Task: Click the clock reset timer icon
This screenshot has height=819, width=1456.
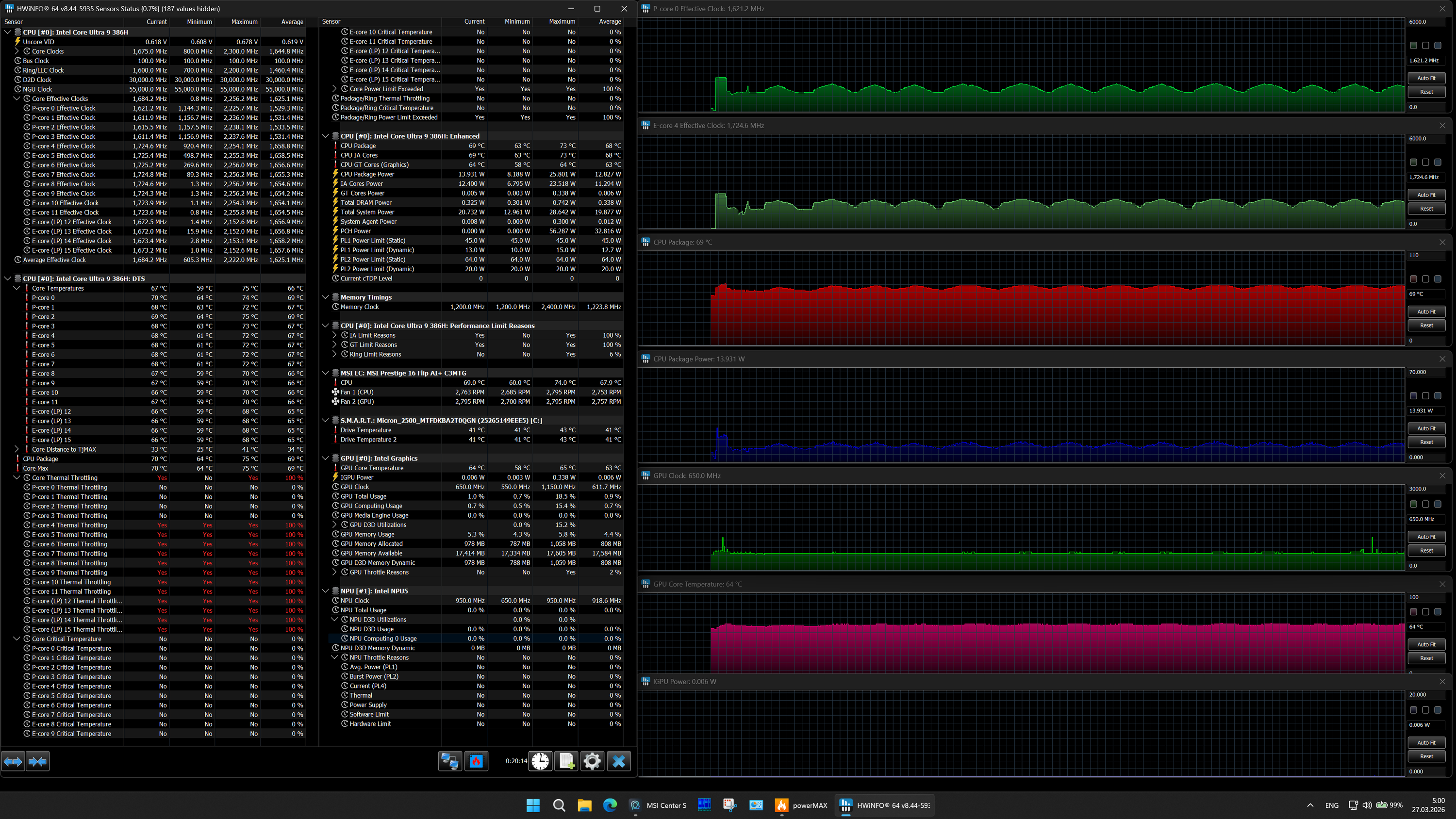Action: click(x=540, y=761)
